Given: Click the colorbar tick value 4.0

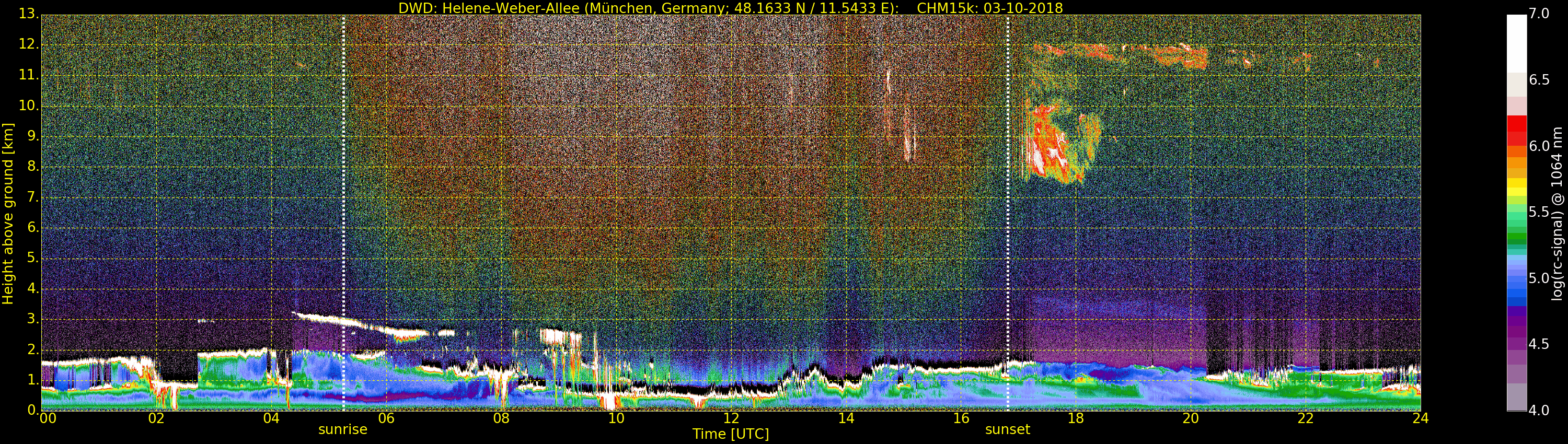Looking at the screenshot, I should 1538,411.
